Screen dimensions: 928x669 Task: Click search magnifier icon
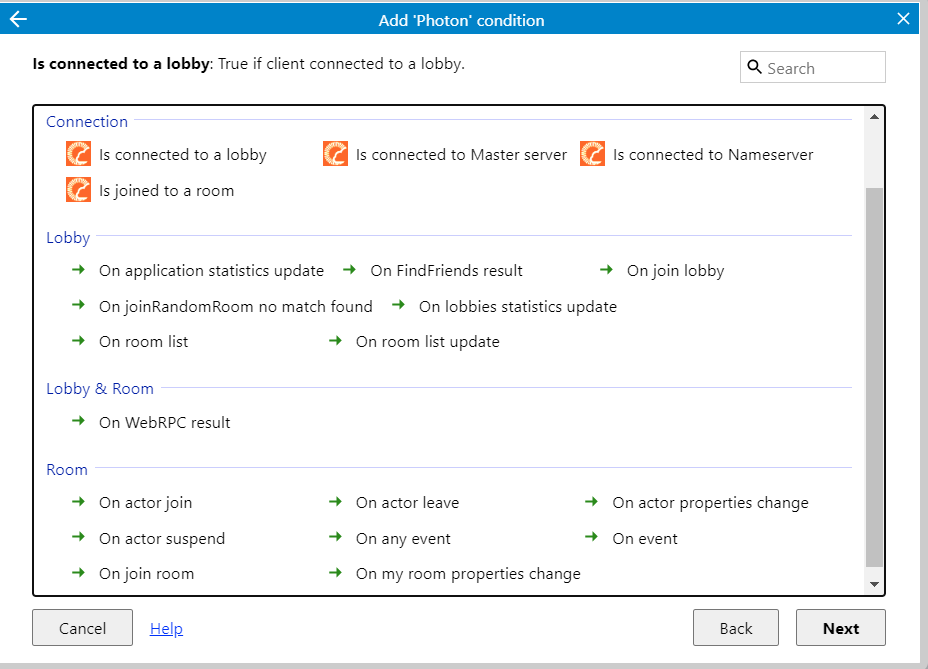[x=754, y=67]
